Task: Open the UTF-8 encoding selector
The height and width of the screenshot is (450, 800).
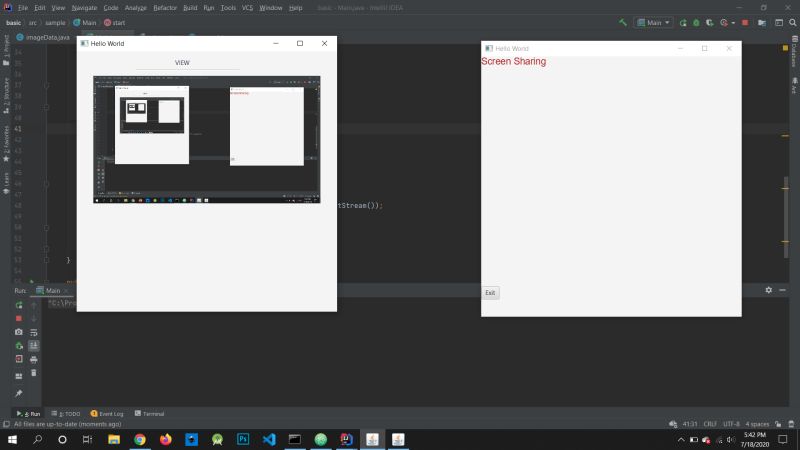Action: 731,424
